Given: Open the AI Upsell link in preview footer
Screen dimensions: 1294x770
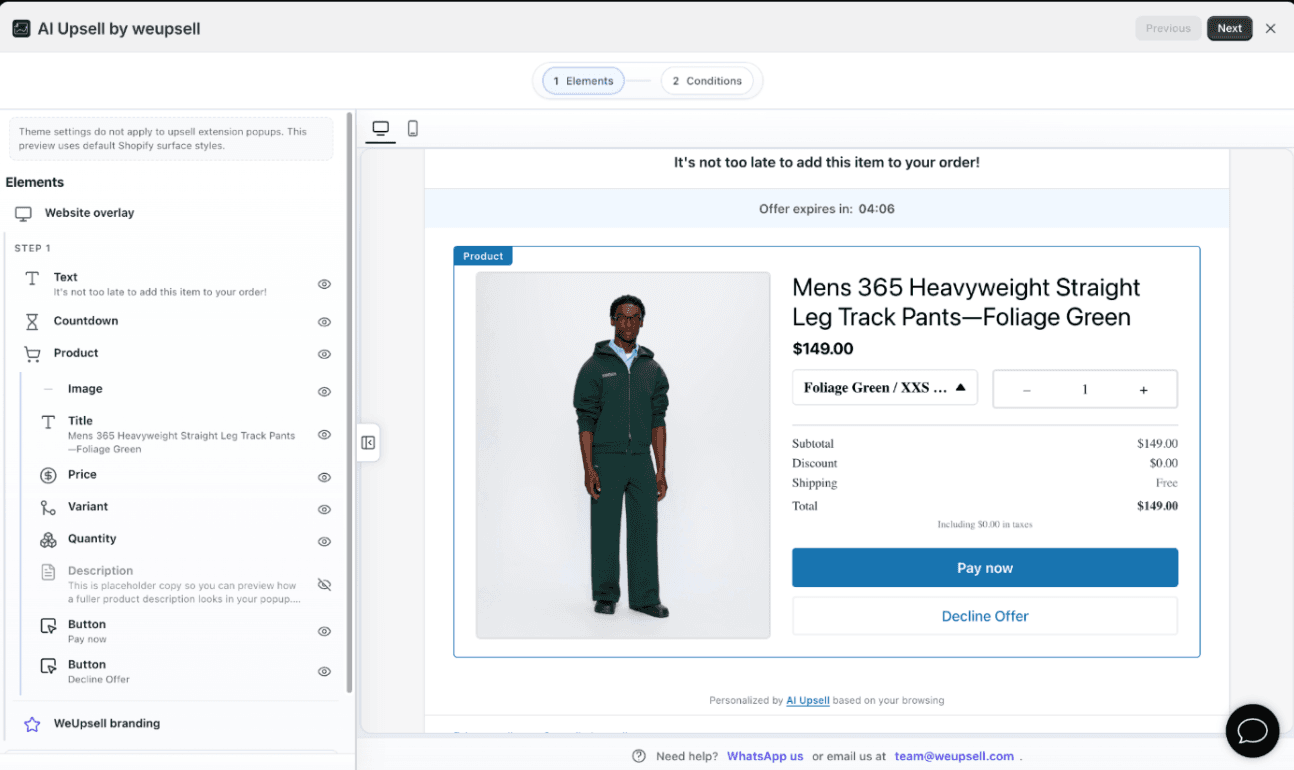Looking at the screenshot, I should pos(808,701).
